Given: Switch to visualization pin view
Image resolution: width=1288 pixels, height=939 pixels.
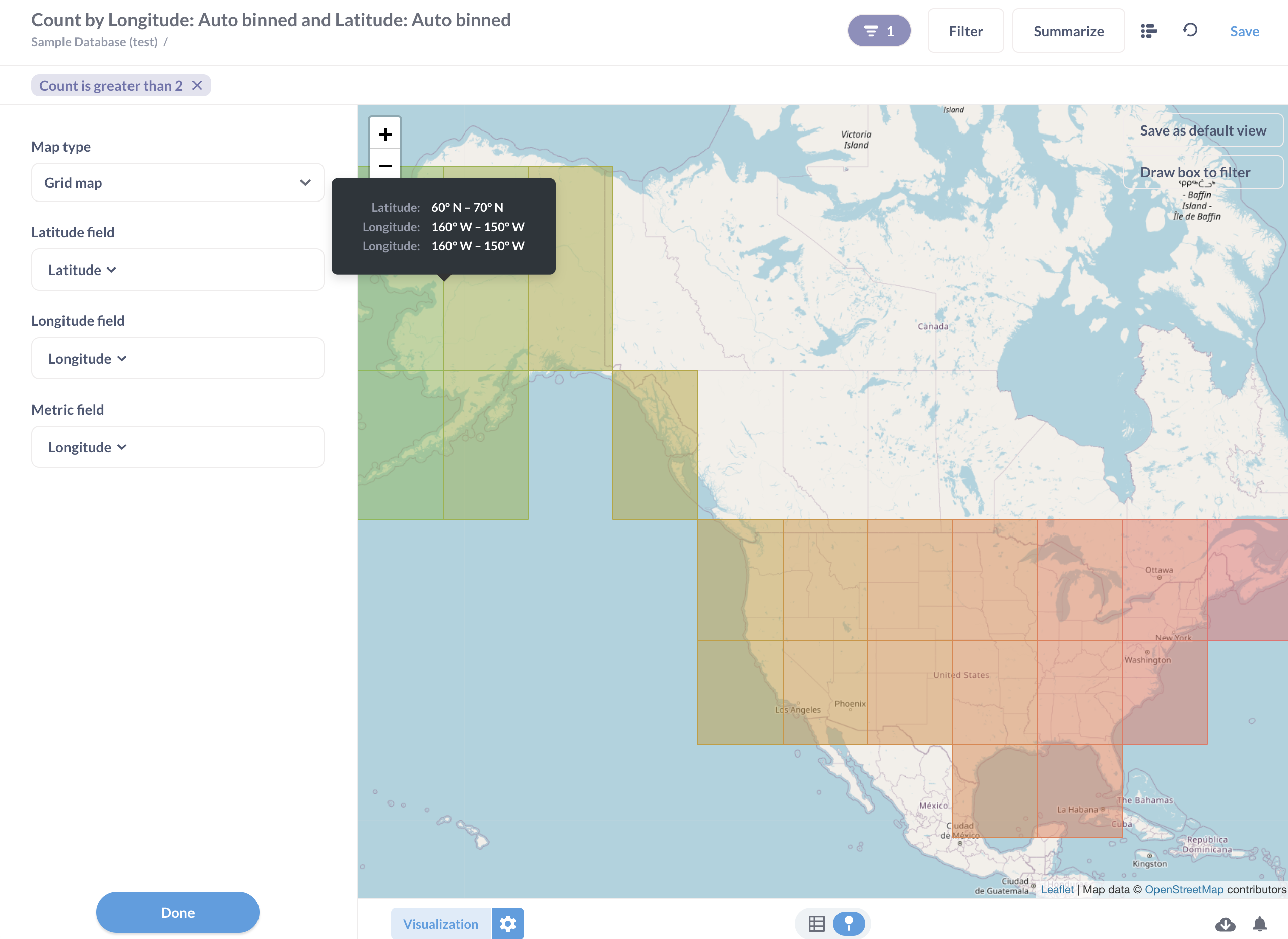Looking at the screenshot, I should pyautogui.click(x=850, y=923).
